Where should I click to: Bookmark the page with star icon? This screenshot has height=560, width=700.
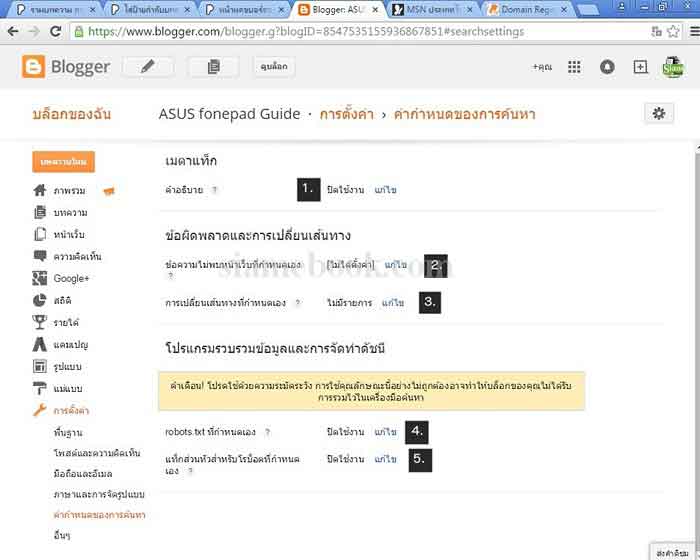tap(672, 31)
